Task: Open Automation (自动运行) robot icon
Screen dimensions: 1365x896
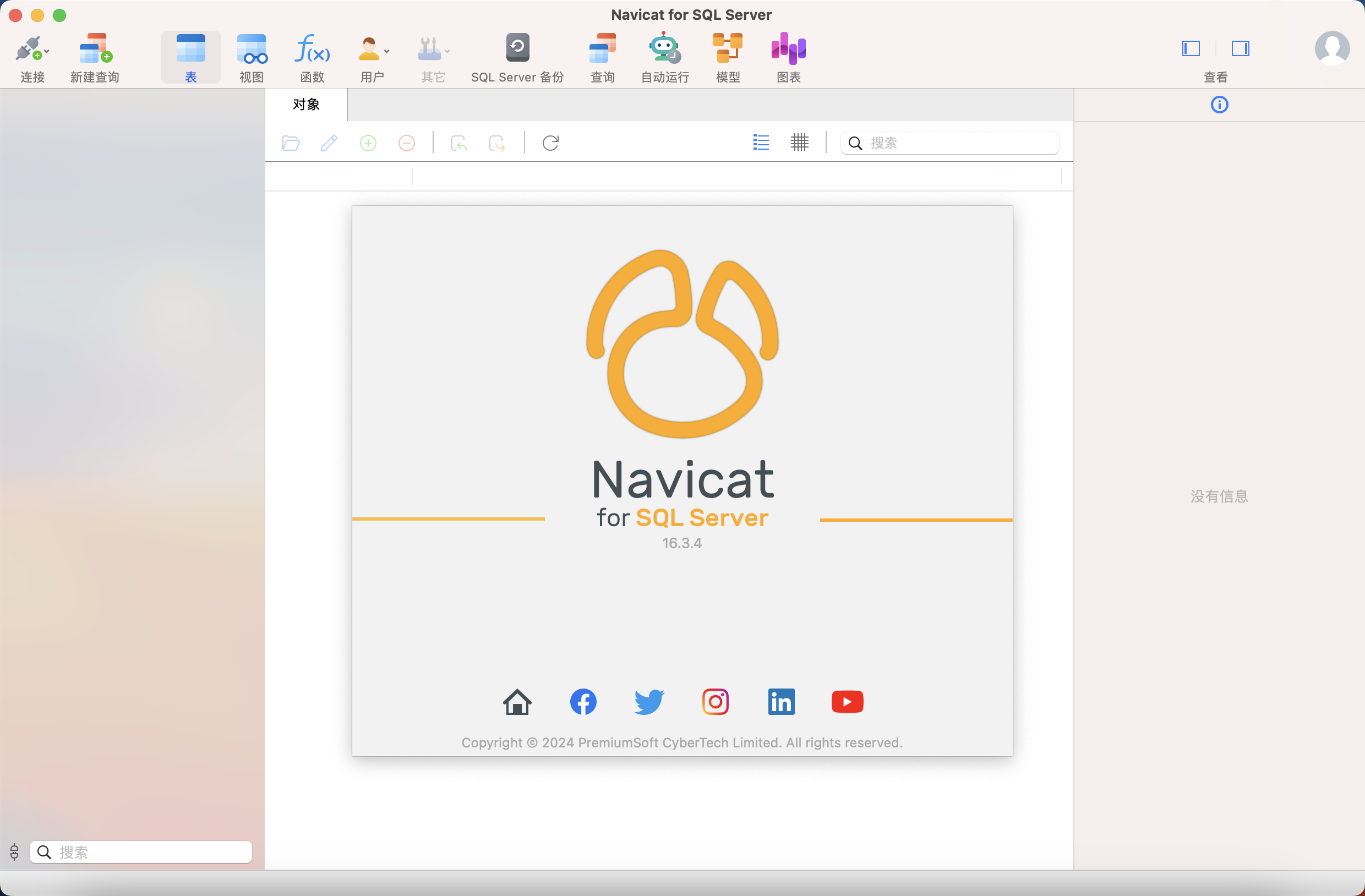Action: point(664,48)
